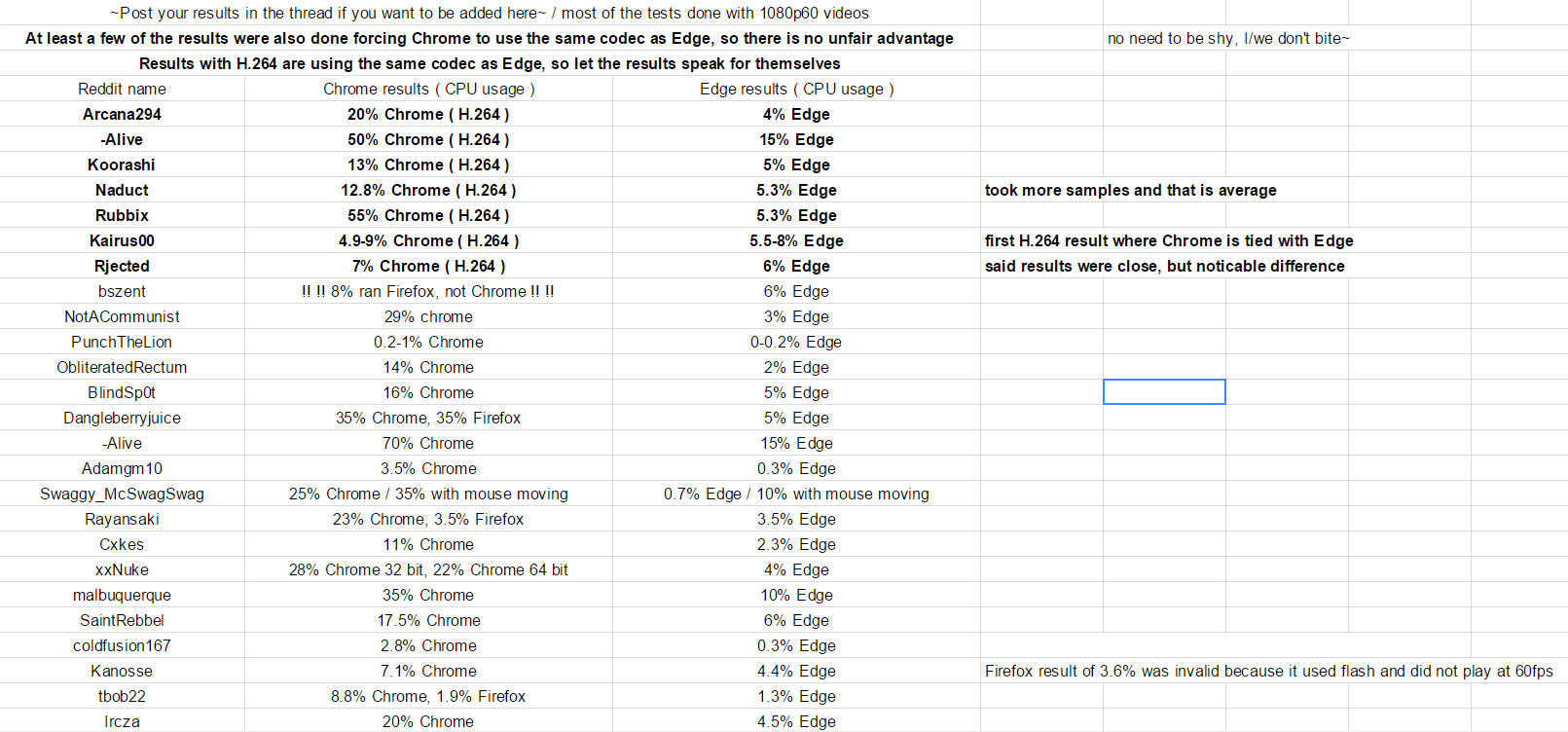This screenshot has height=732, width=1568.
Task: Click the '2% Edge' cell
Action: click(796, 367)
